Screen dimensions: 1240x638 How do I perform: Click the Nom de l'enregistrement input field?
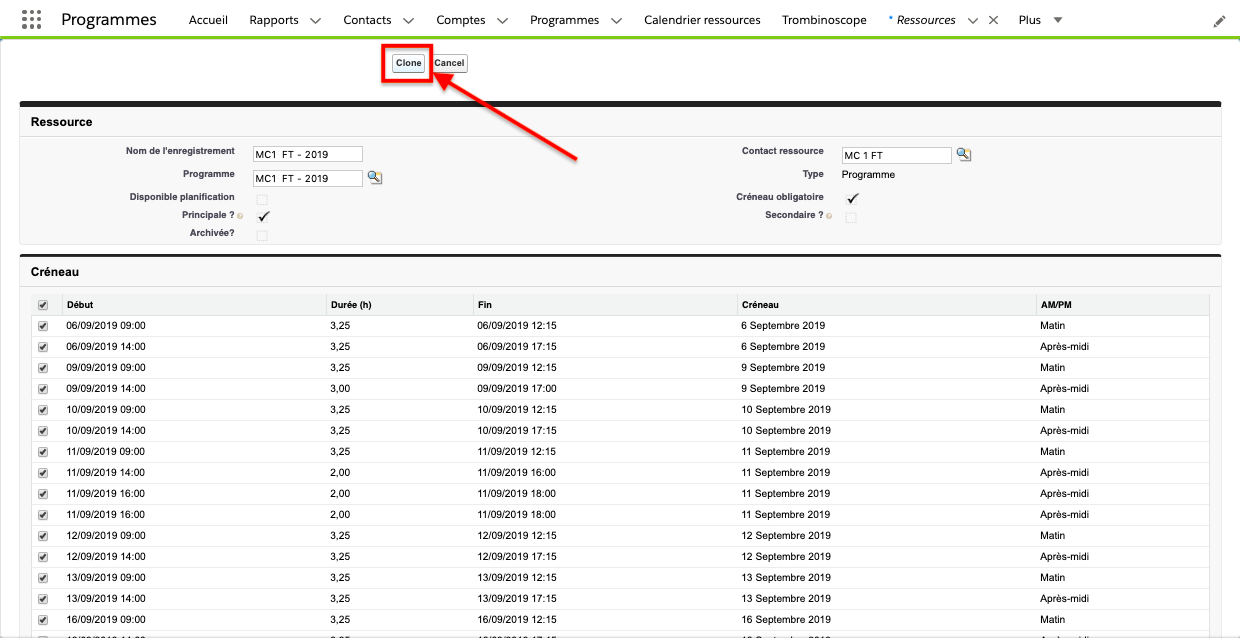click(x=307, y=154)
